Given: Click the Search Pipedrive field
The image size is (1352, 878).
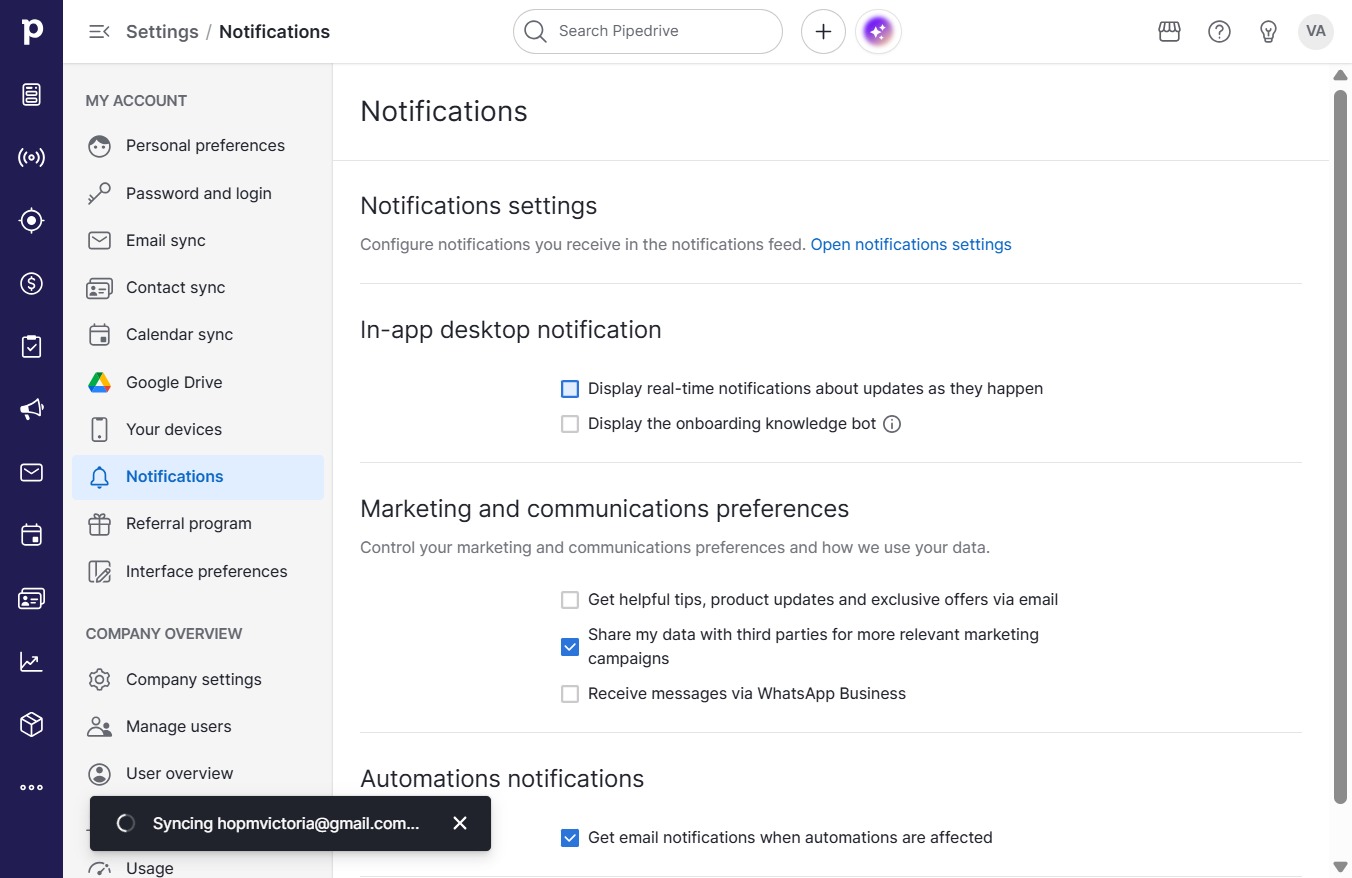Looking at the screenshot, I should 648,32.
